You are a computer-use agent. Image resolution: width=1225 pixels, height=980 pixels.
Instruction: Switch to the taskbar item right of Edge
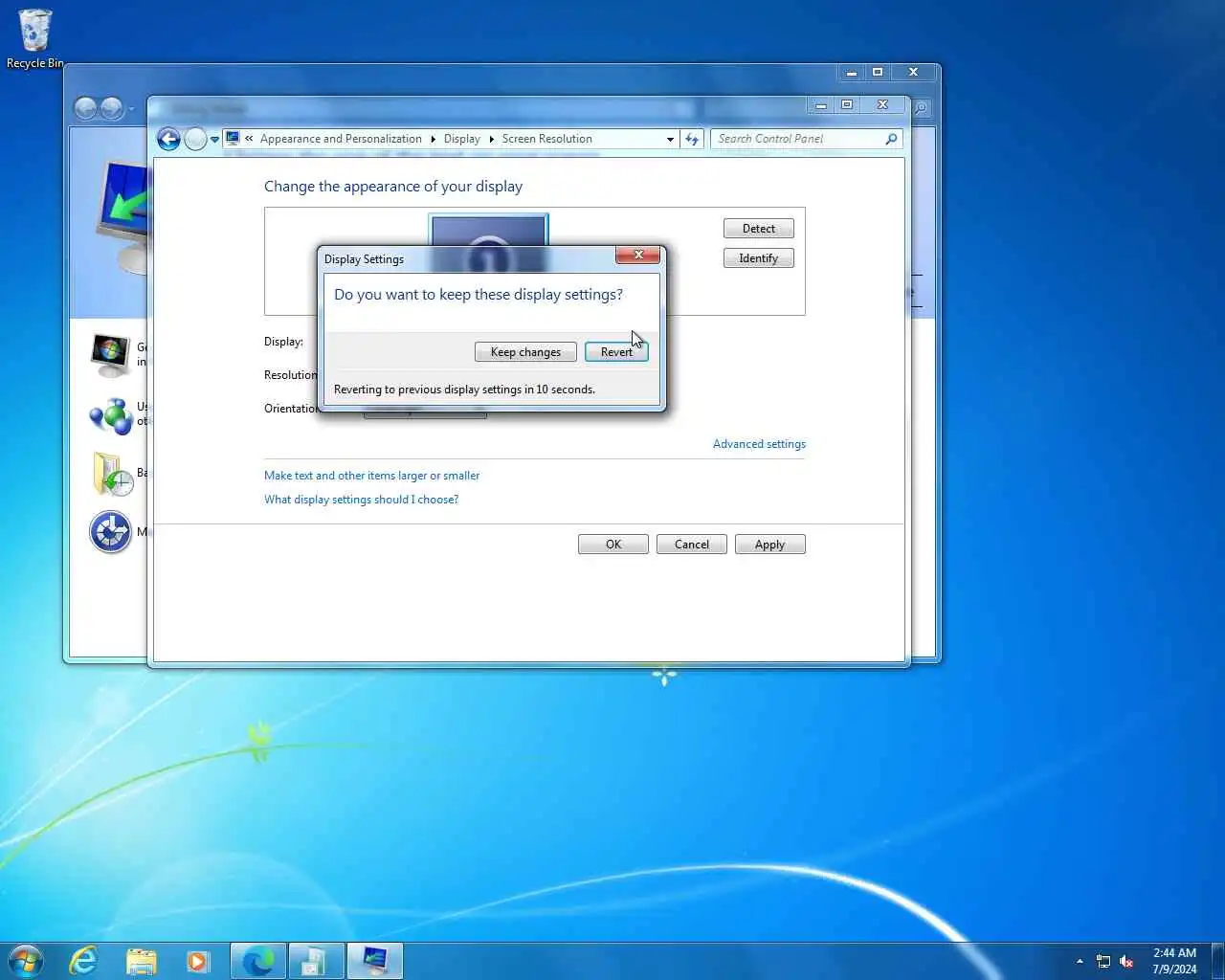316,961
